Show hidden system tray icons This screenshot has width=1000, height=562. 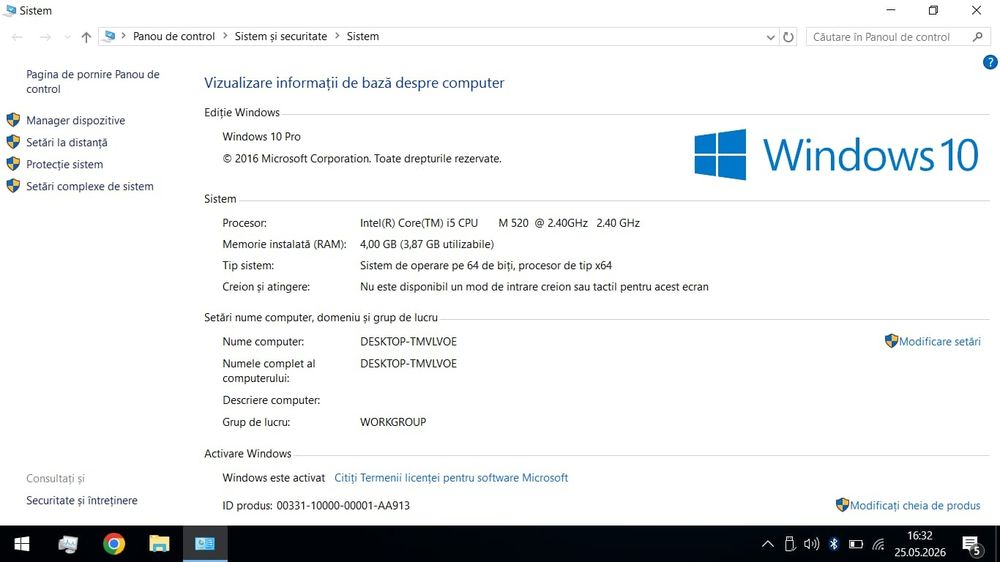(x=768, y=544)
